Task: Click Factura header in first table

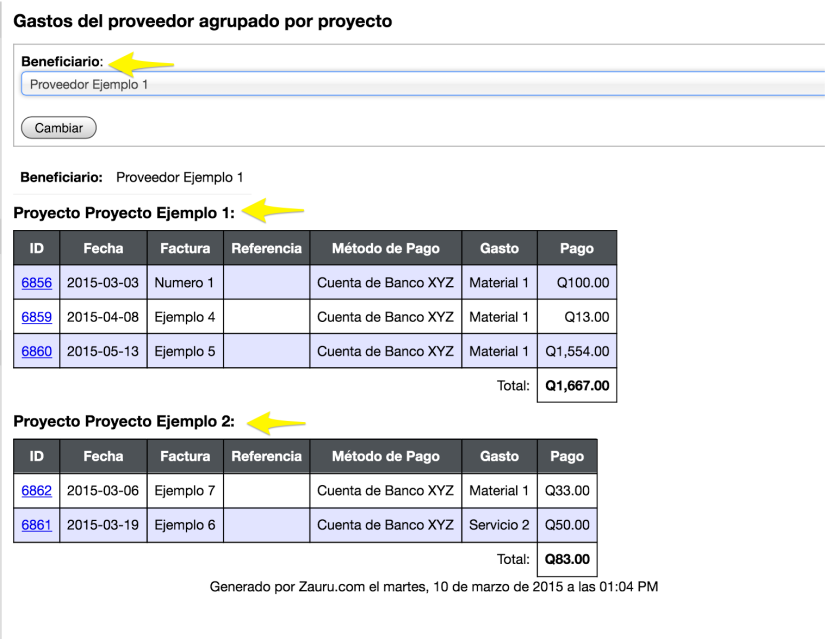Action: point(185,248)
